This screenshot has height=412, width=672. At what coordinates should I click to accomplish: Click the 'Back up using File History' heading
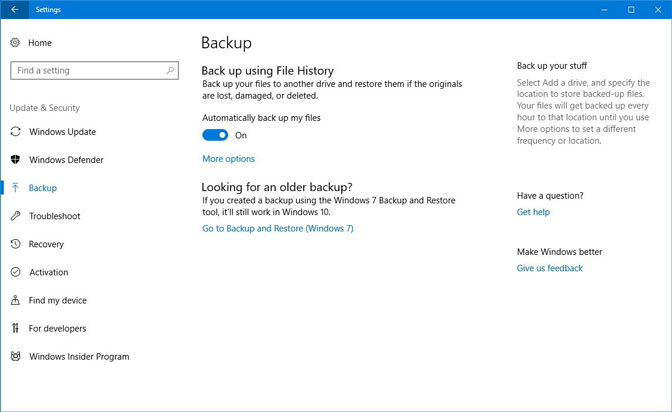[267, 70]
